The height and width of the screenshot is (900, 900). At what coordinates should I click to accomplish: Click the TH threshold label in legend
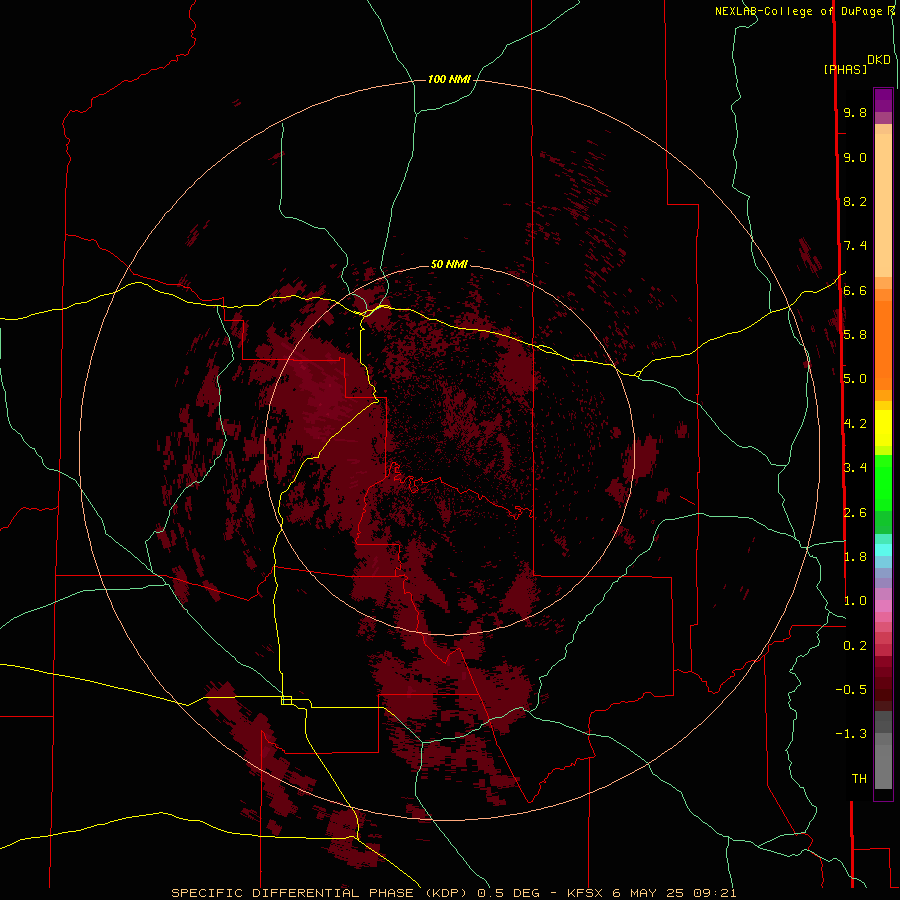point(859,778)
